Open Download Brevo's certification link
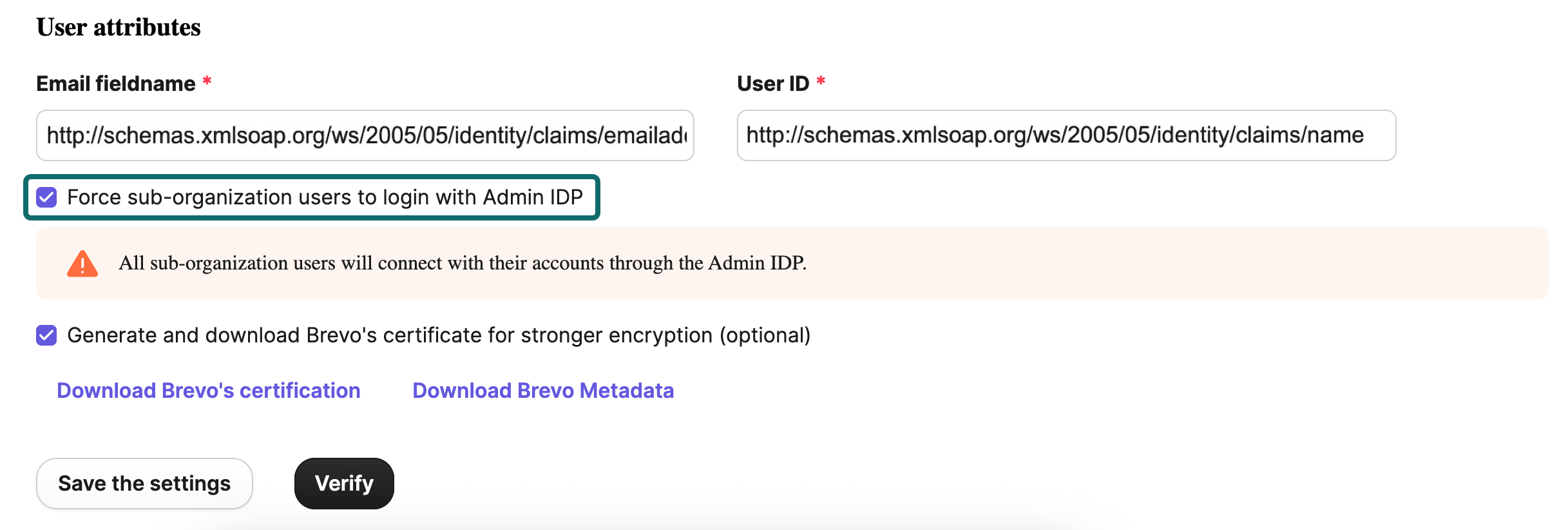1568x530 pixels. click(x=208, y=390)
